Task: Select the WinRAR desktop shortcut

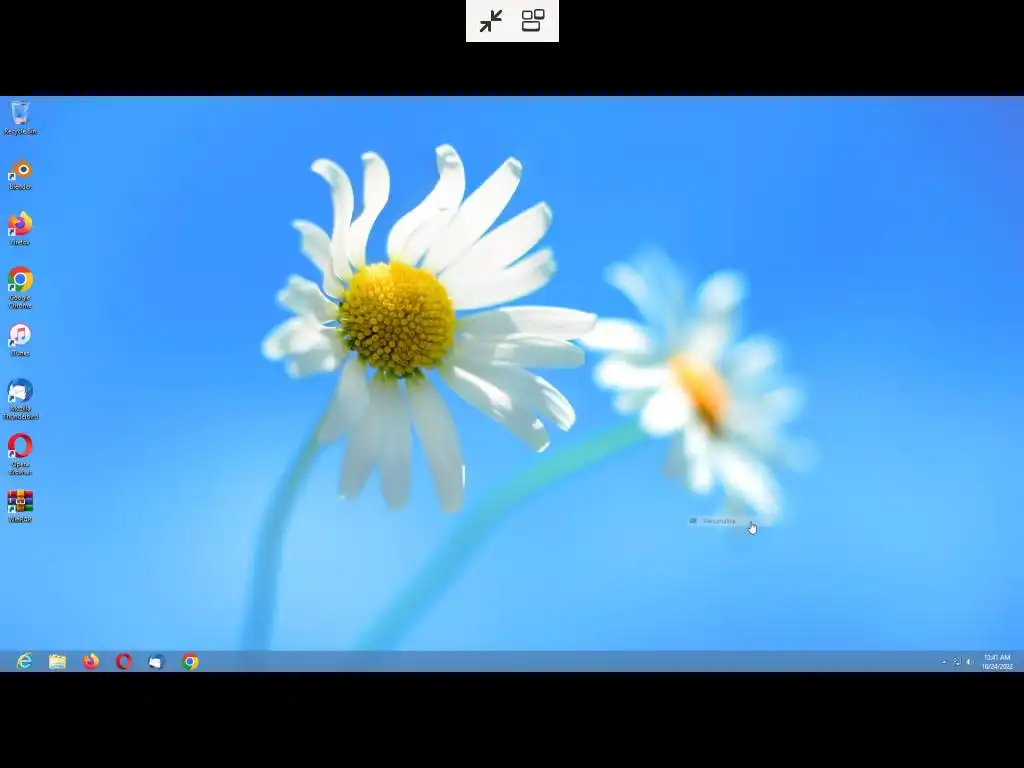Action: [x=20, y=507]
